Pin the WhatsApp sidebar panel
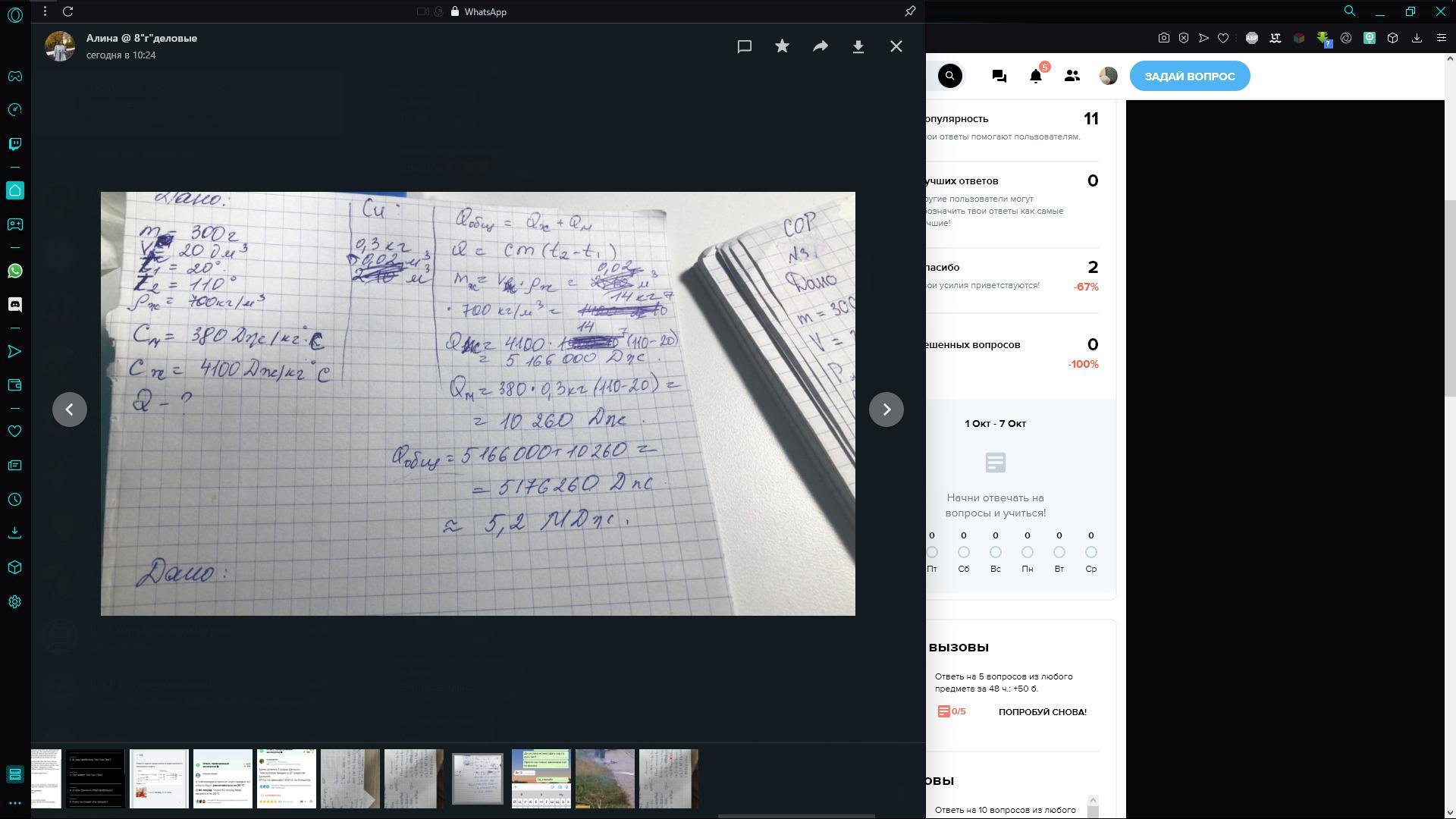The height and width of the screenshot is (819, 1456). 910,11
